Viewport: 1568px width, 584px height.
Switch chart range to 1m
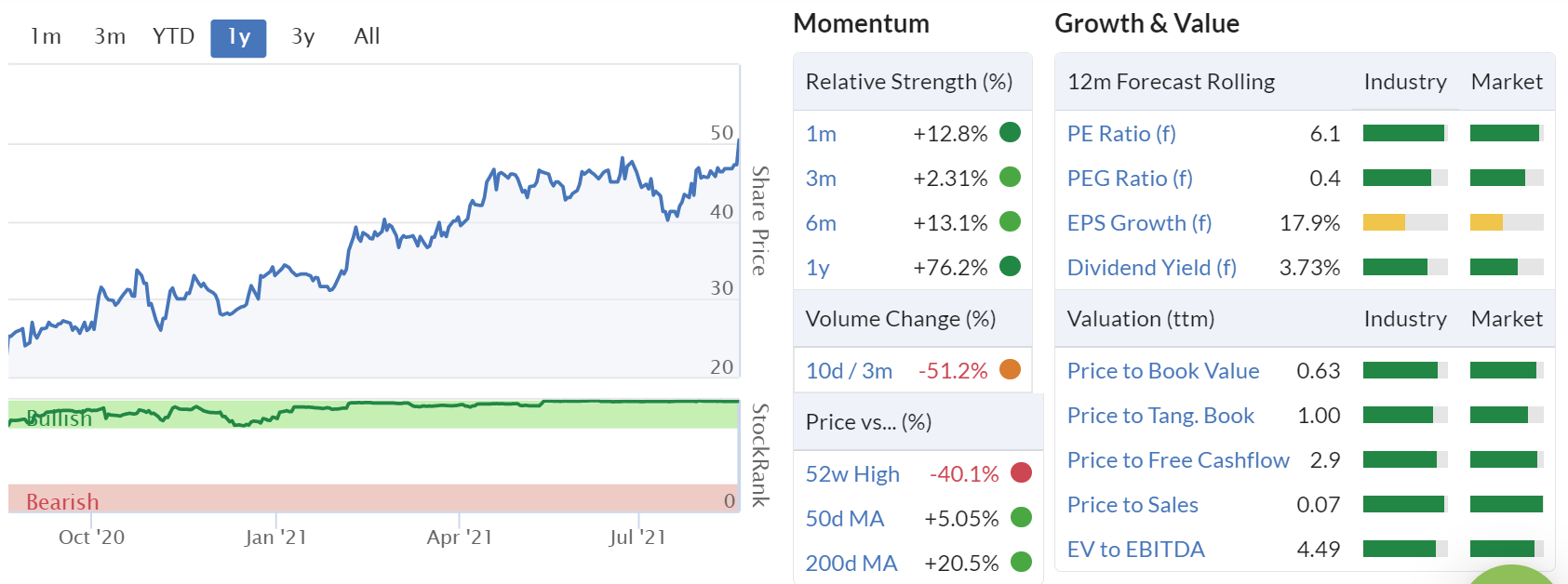click(x=46, y=37)
